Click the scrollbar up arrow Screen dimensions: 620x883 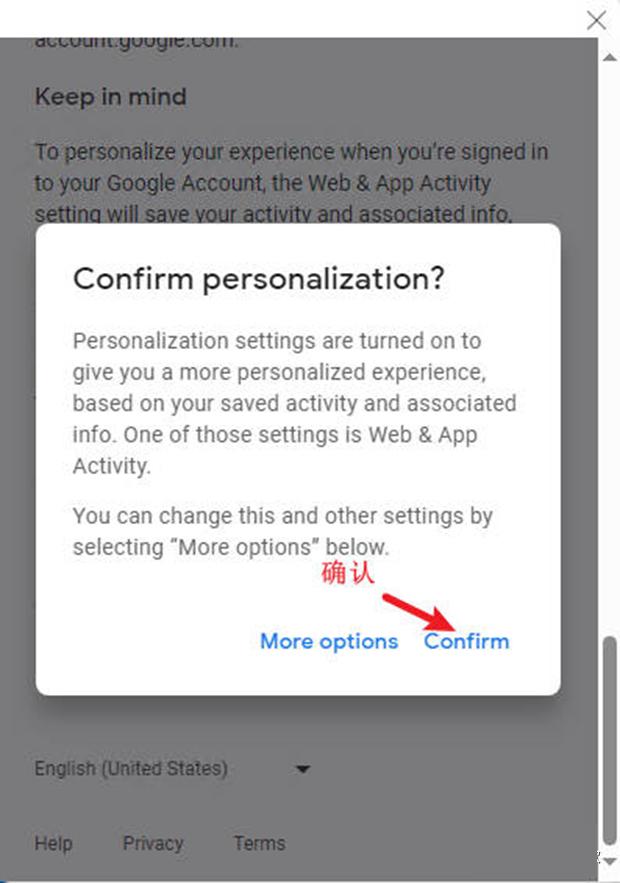point(609,57)
